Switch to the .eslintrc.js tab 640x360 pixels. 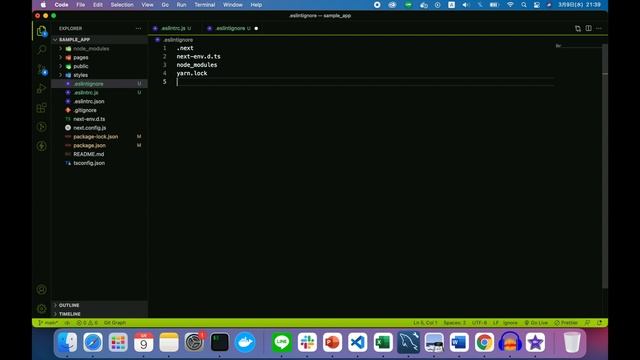point(173,29)
